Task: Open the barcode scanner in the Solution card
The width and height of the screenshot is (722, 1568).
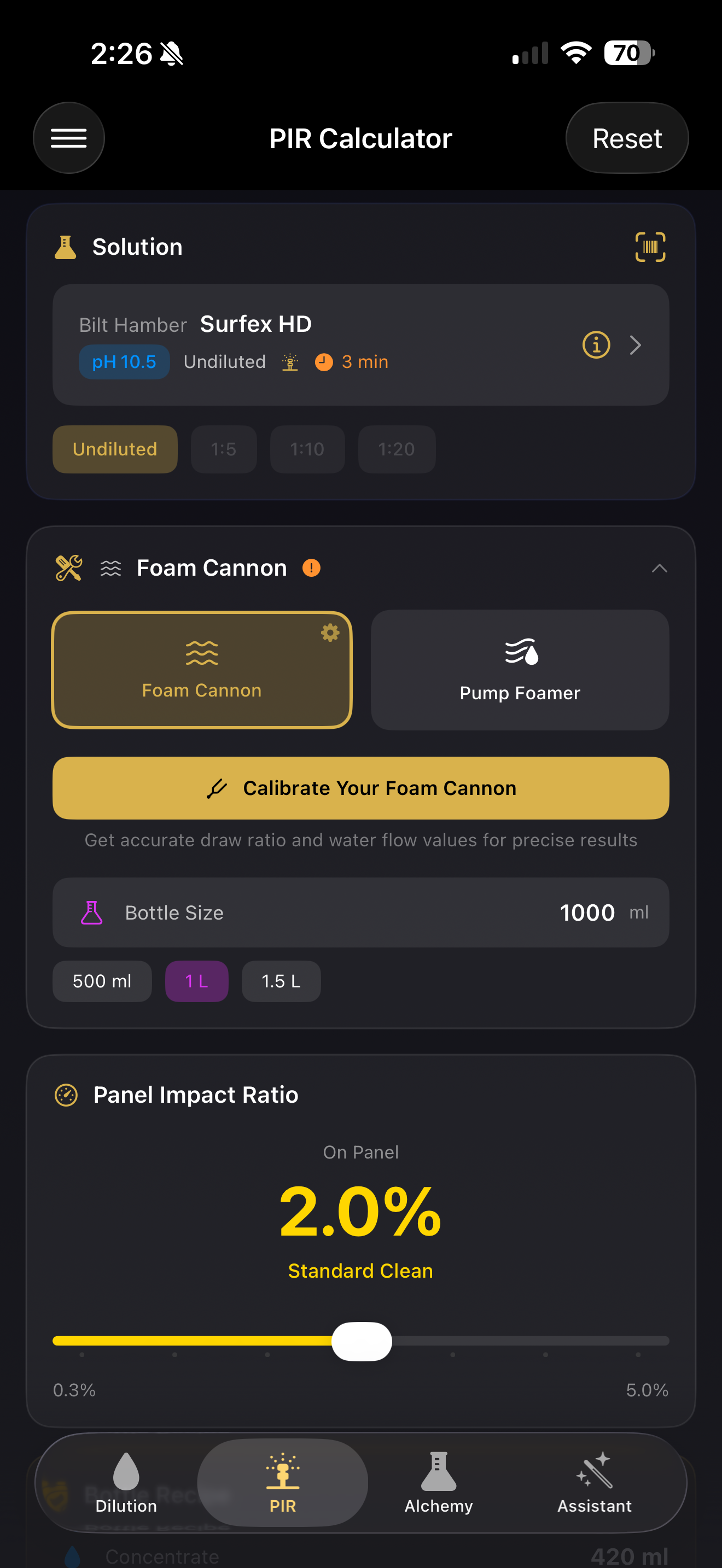Action: click(x=650, y=247)
